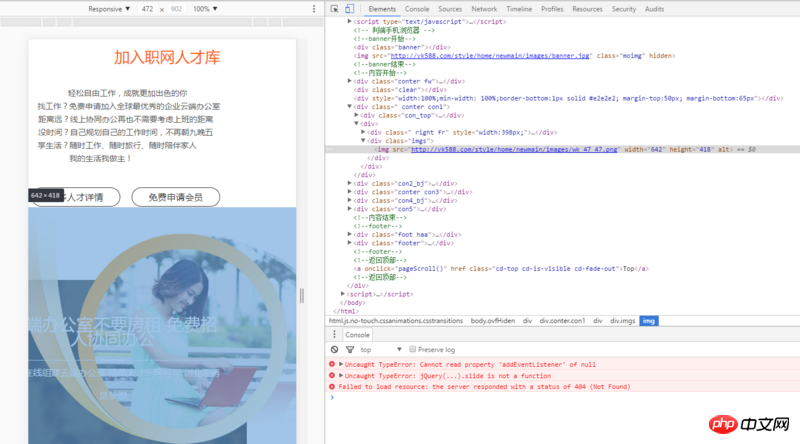Click red error icon of 404 message
Image resolution: width=800 pixels, height=444 pixels.
point(333,386)
